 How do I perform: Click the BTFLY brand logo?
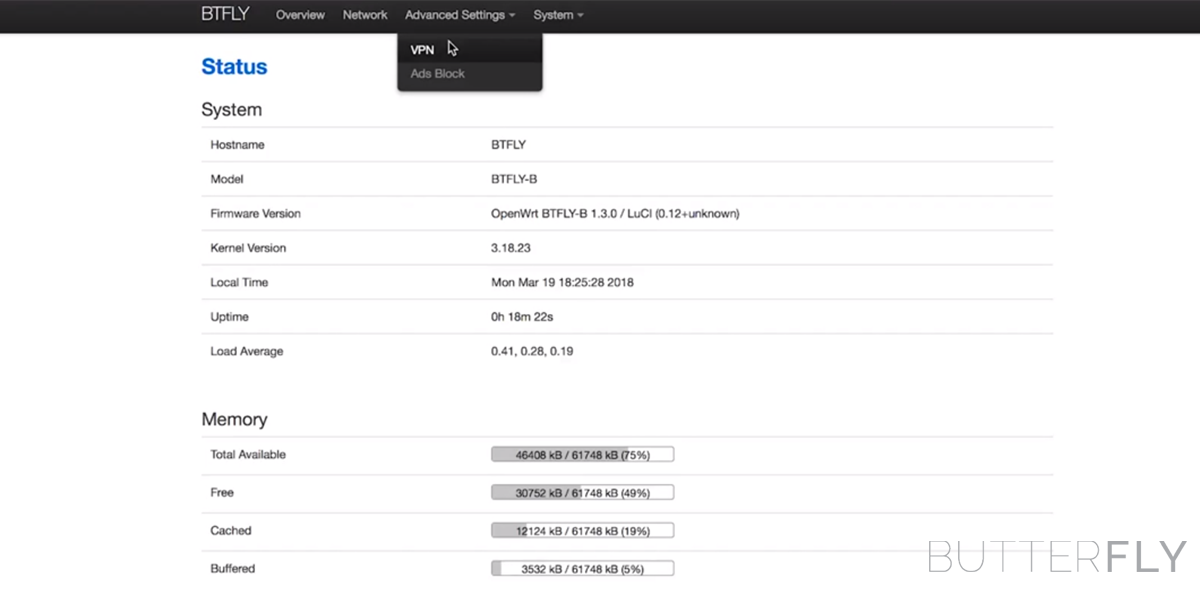225,14
